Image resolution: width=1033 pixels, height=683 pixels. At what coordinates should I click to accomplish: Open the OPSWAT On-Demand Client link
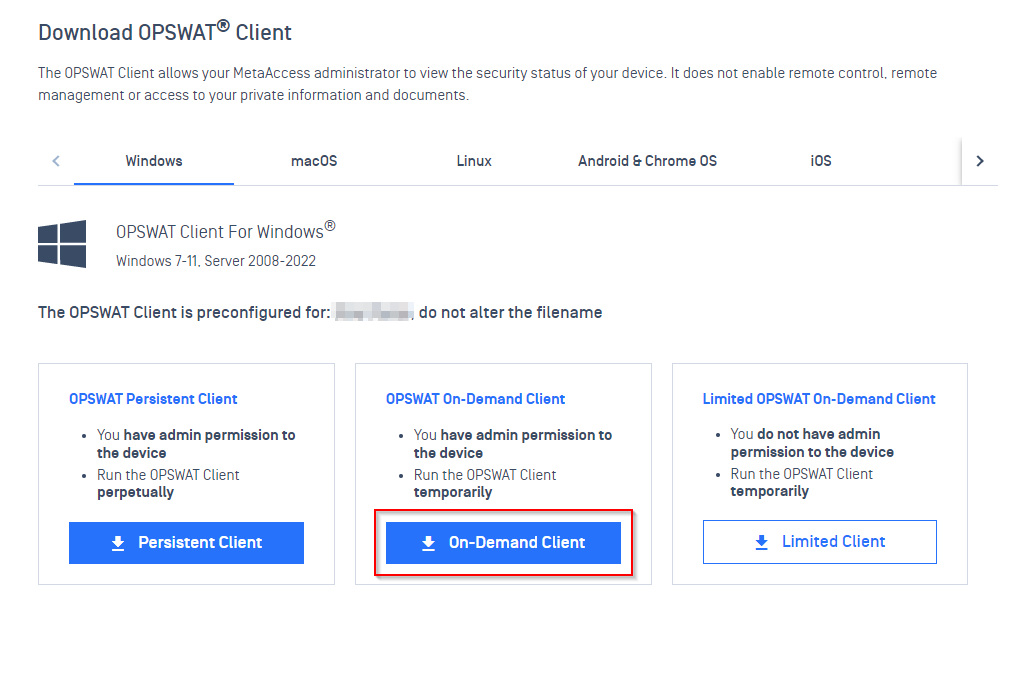tap(476, 399)
